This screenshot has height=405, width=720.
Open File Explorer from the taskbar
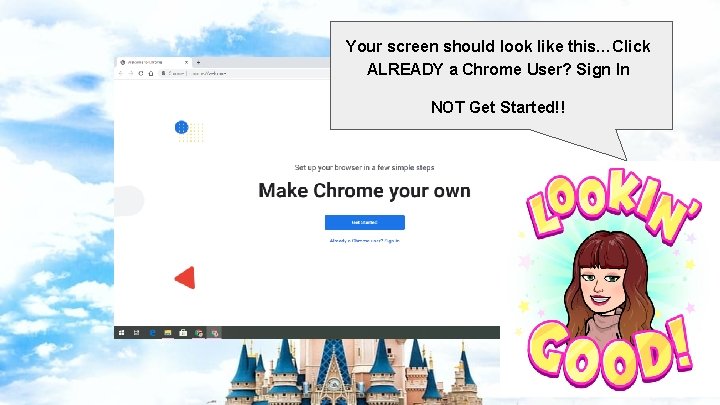168,332
